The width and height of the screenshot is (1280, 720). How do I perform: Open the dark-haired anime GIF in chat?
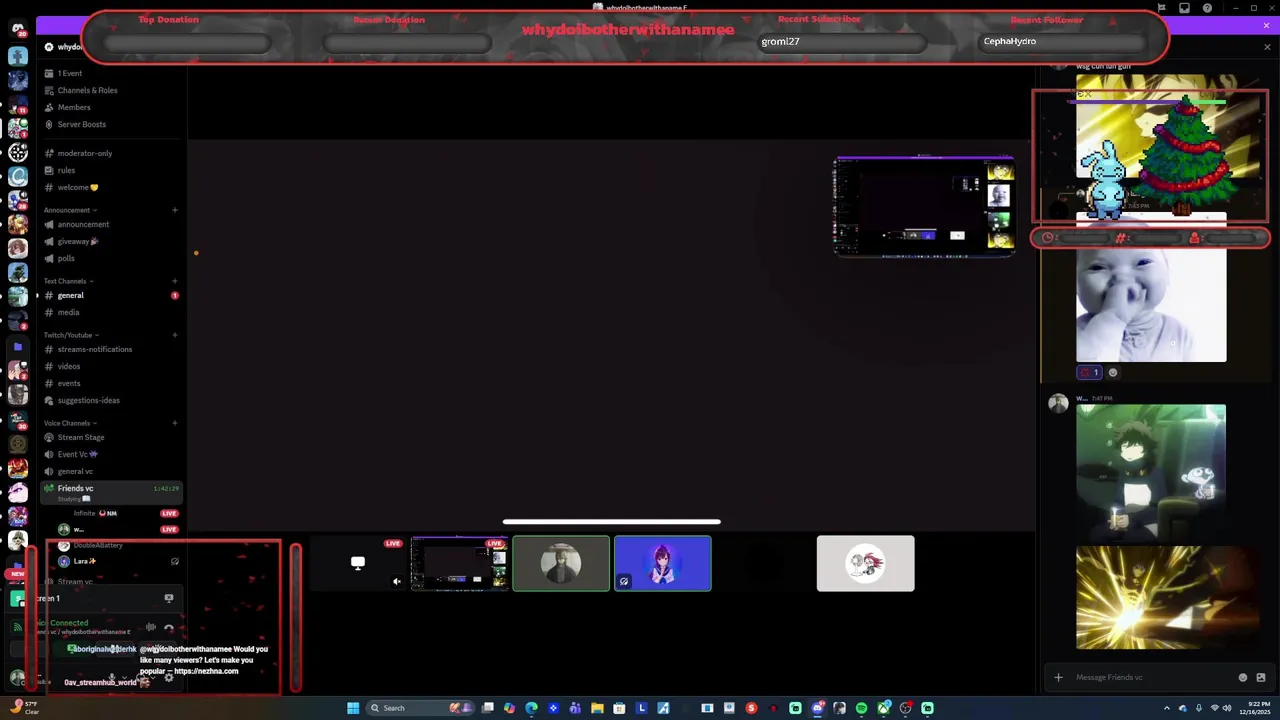click(1151, 471)
